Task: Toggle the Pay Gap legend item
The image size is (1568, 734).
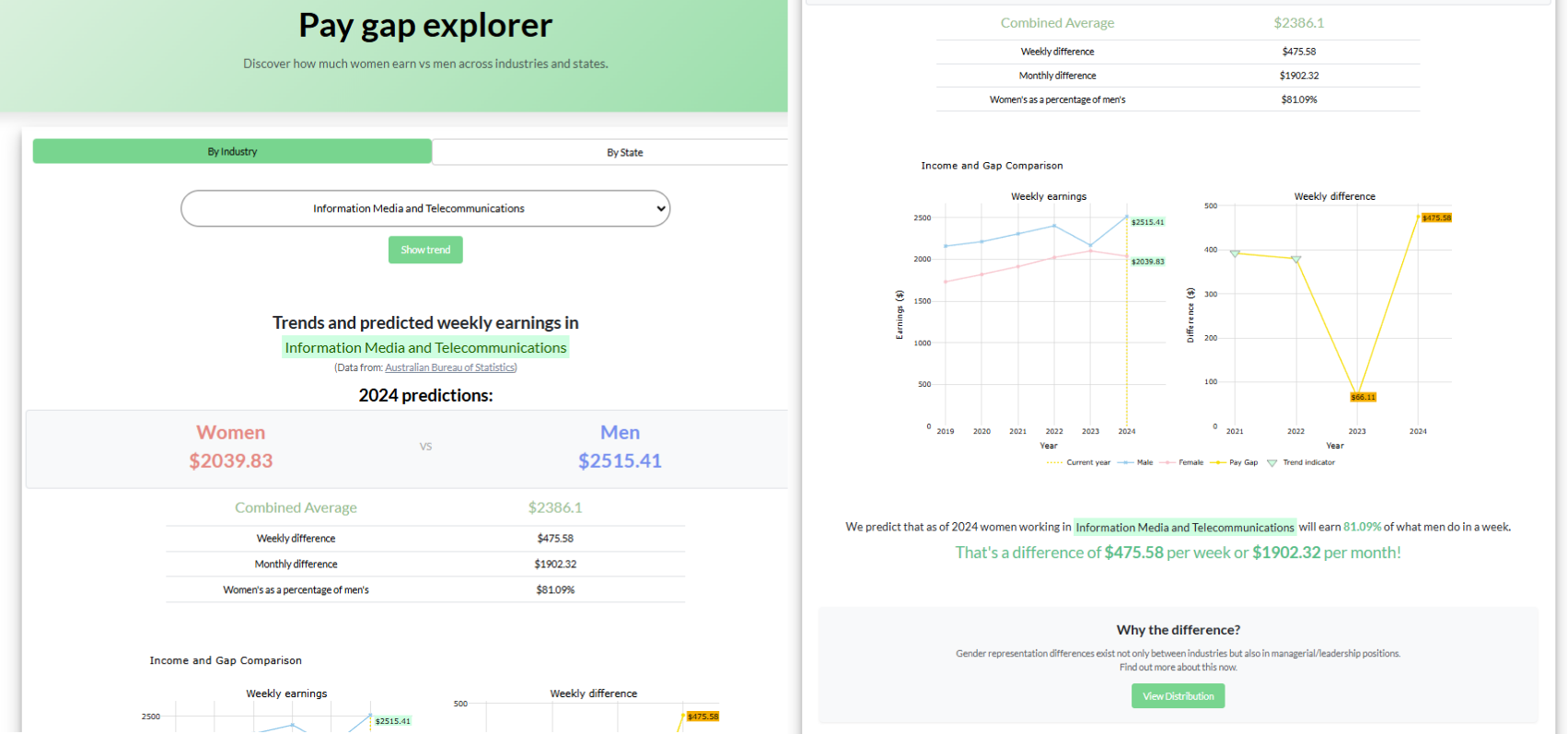Action: [x=1234, y=462]
